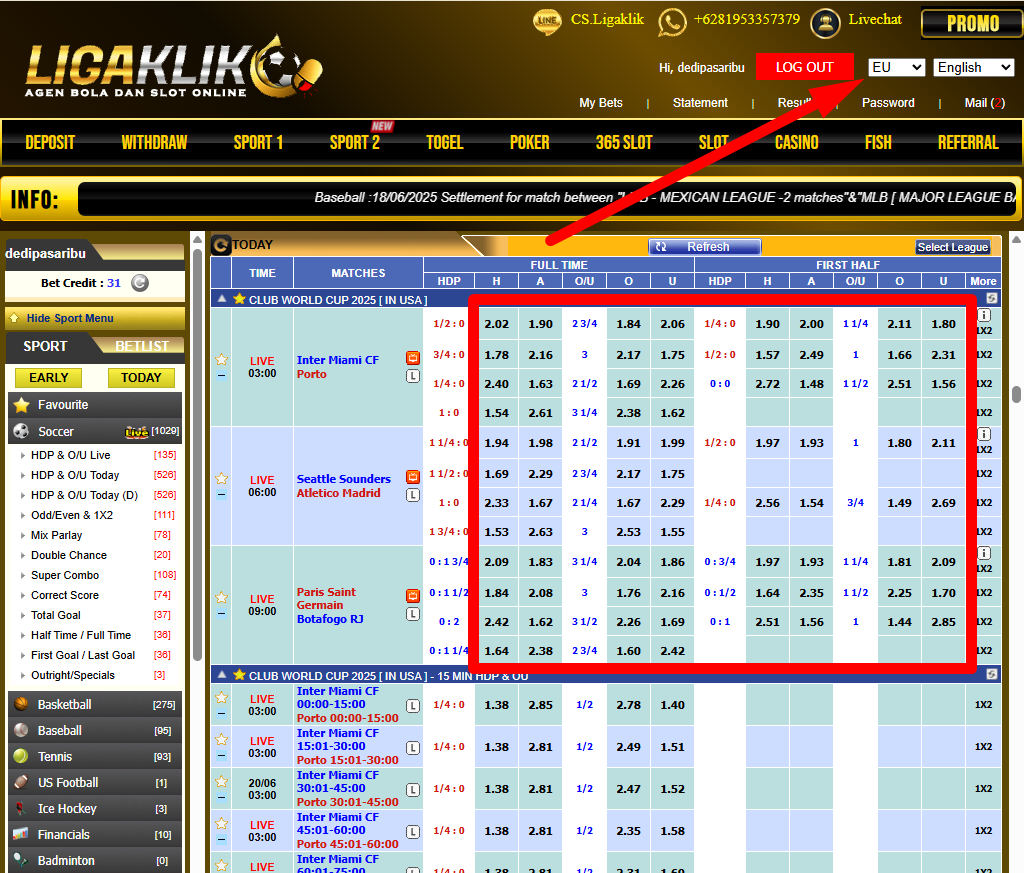This screenshot has height=873, width=1024.
Task: Collapse the Club World Cup 15 Min league section
Action: (222, 675)
